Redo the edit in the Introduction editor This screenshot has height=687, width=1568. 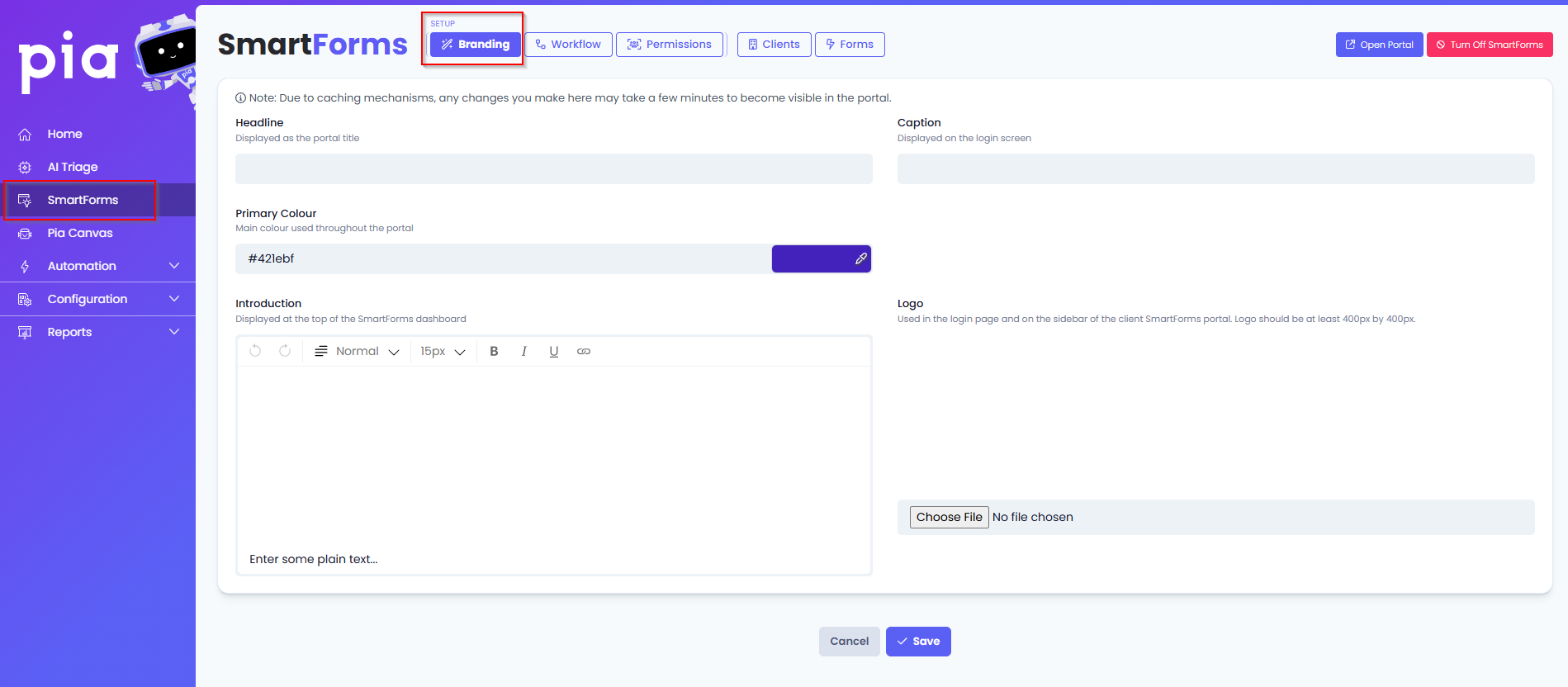285,351
